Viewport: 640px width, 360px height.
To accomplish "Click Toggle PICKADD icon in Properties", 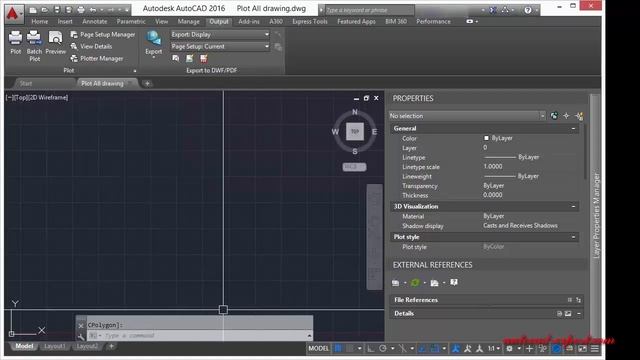I will pos(554,116).
